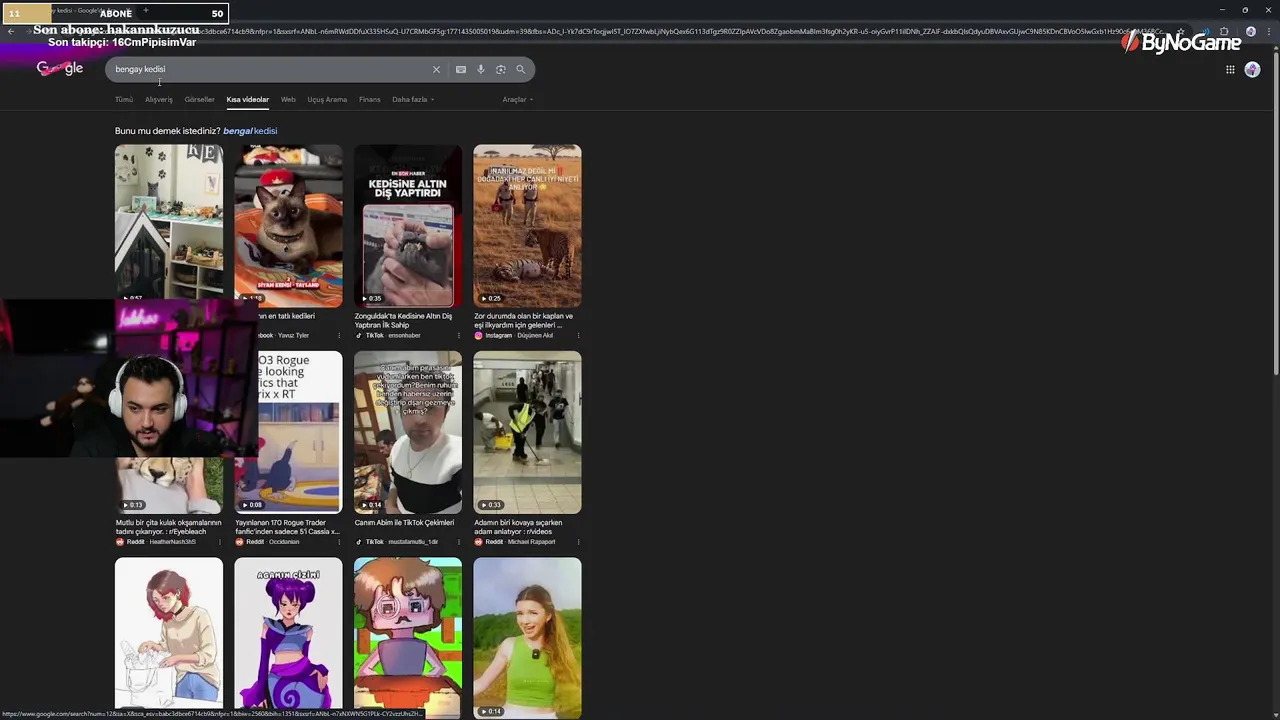Screen dimensions: 1280x720
Task: Switch to Alışveriş tab
Action: click(159, 99)
